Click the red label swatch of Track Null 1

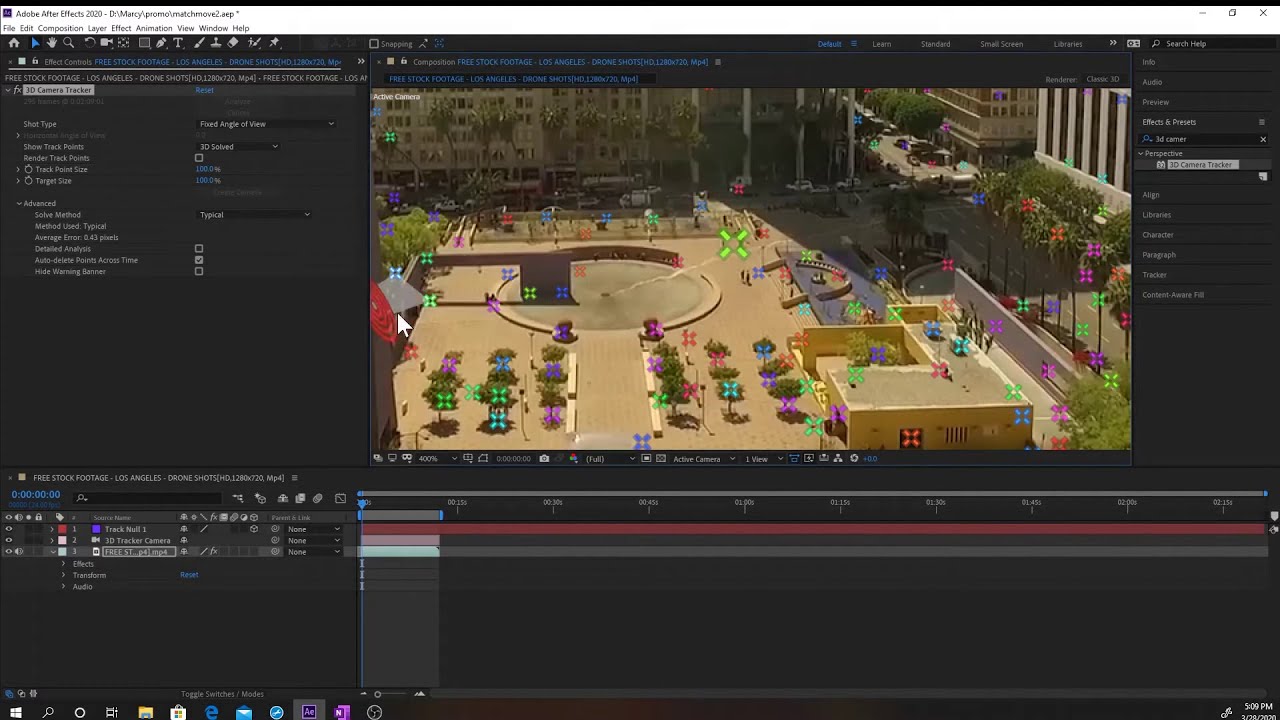click(x=62, y=529)
